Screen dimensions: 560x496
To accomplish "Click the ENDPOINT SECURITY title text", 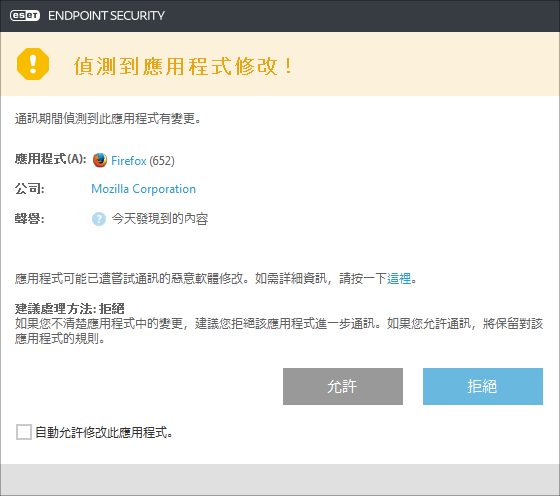I will pyautogui.click(x=106, y=16).
